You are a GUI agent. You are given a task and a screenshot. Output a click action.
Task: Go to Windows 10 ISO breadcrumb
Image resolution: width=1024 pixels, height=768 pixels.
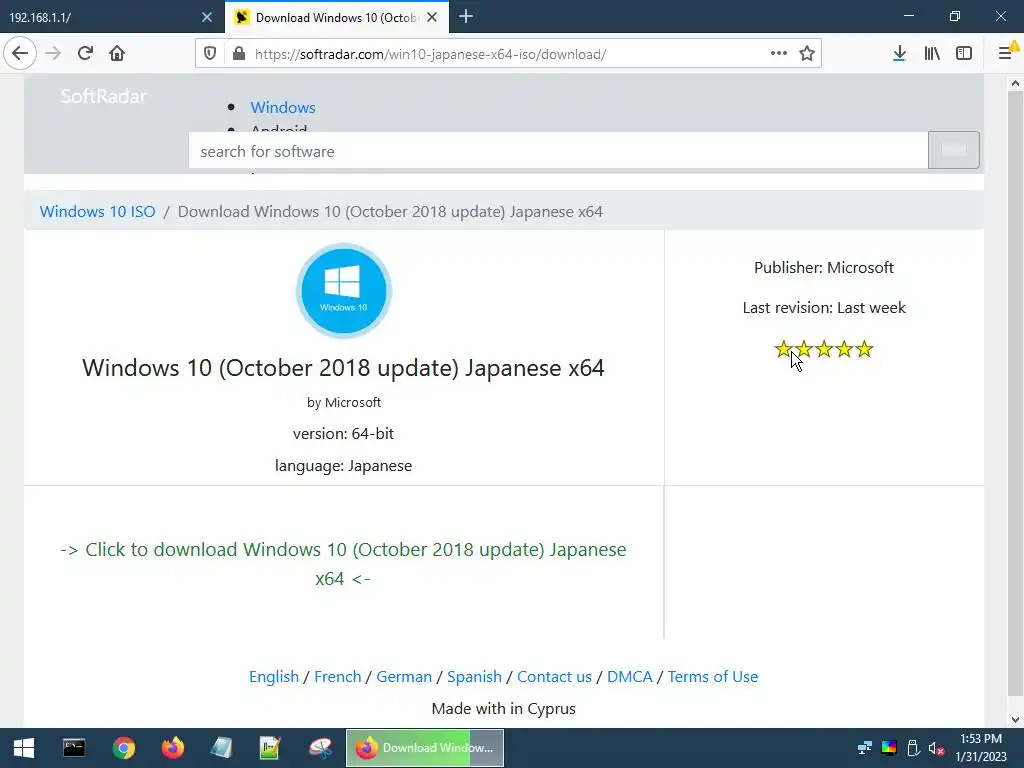tap(97, 212)
